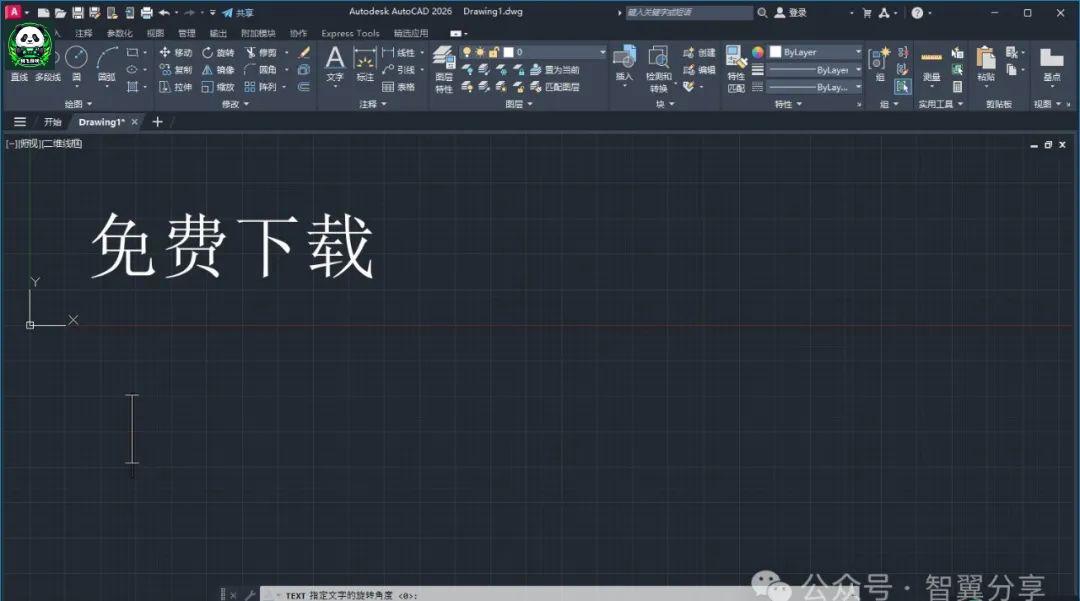Click the object color wheel swatch

758,52
